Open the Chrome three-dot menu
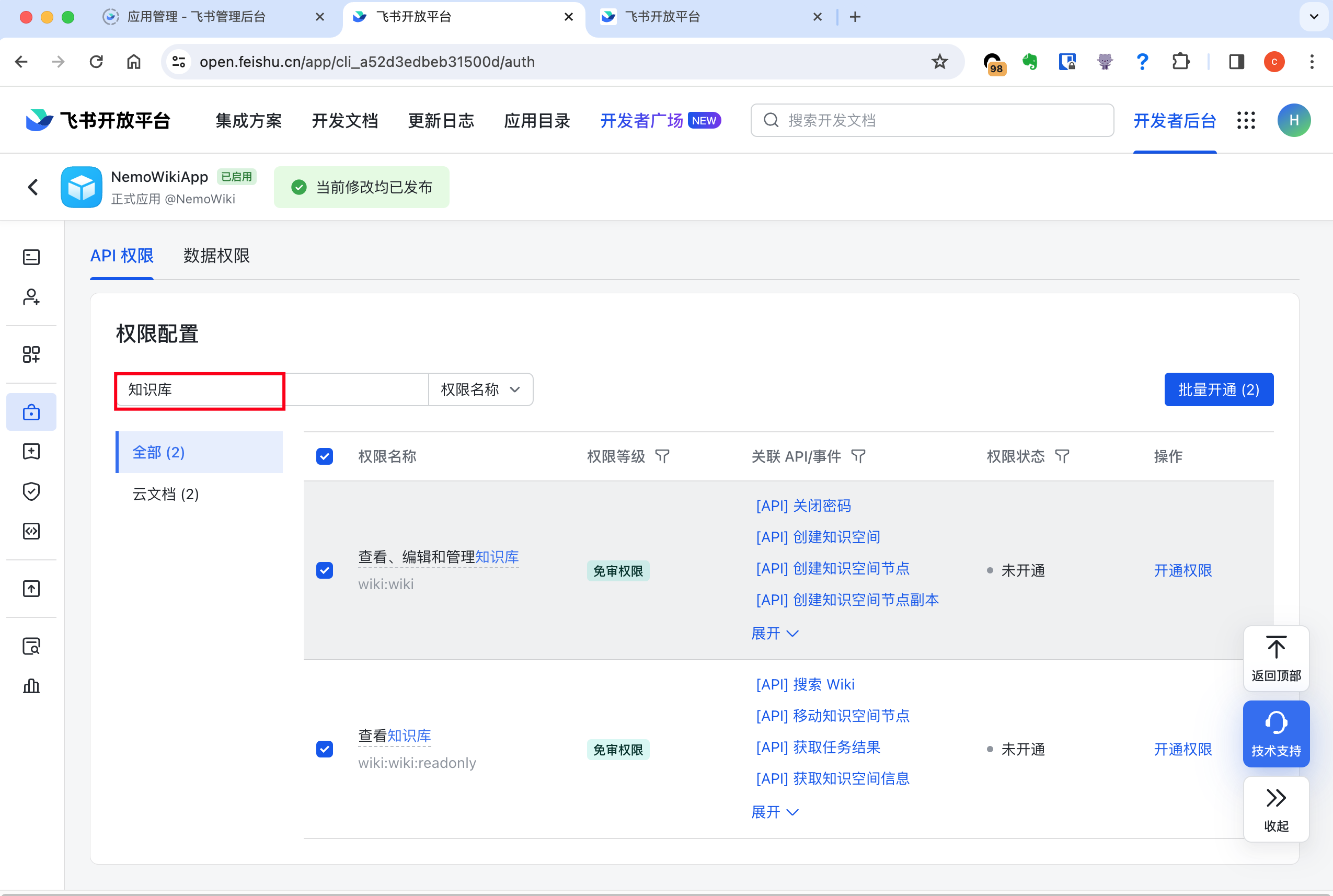 click(1312, 62)
